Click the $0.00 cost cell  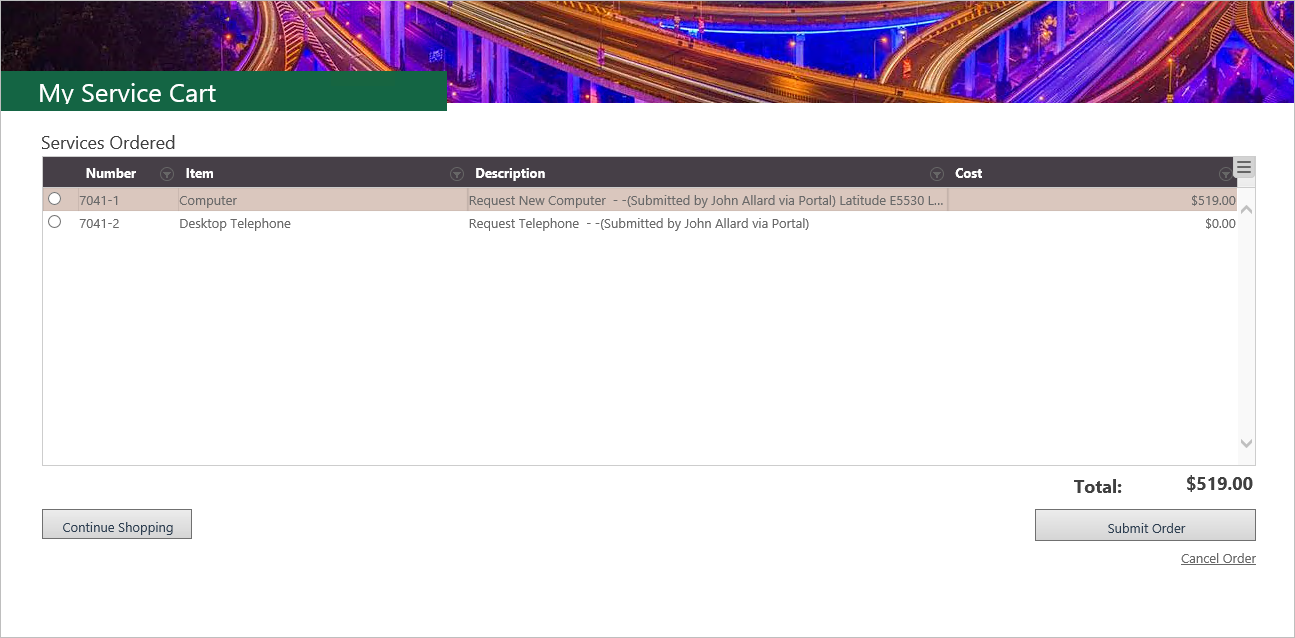tap(1220, 224)
